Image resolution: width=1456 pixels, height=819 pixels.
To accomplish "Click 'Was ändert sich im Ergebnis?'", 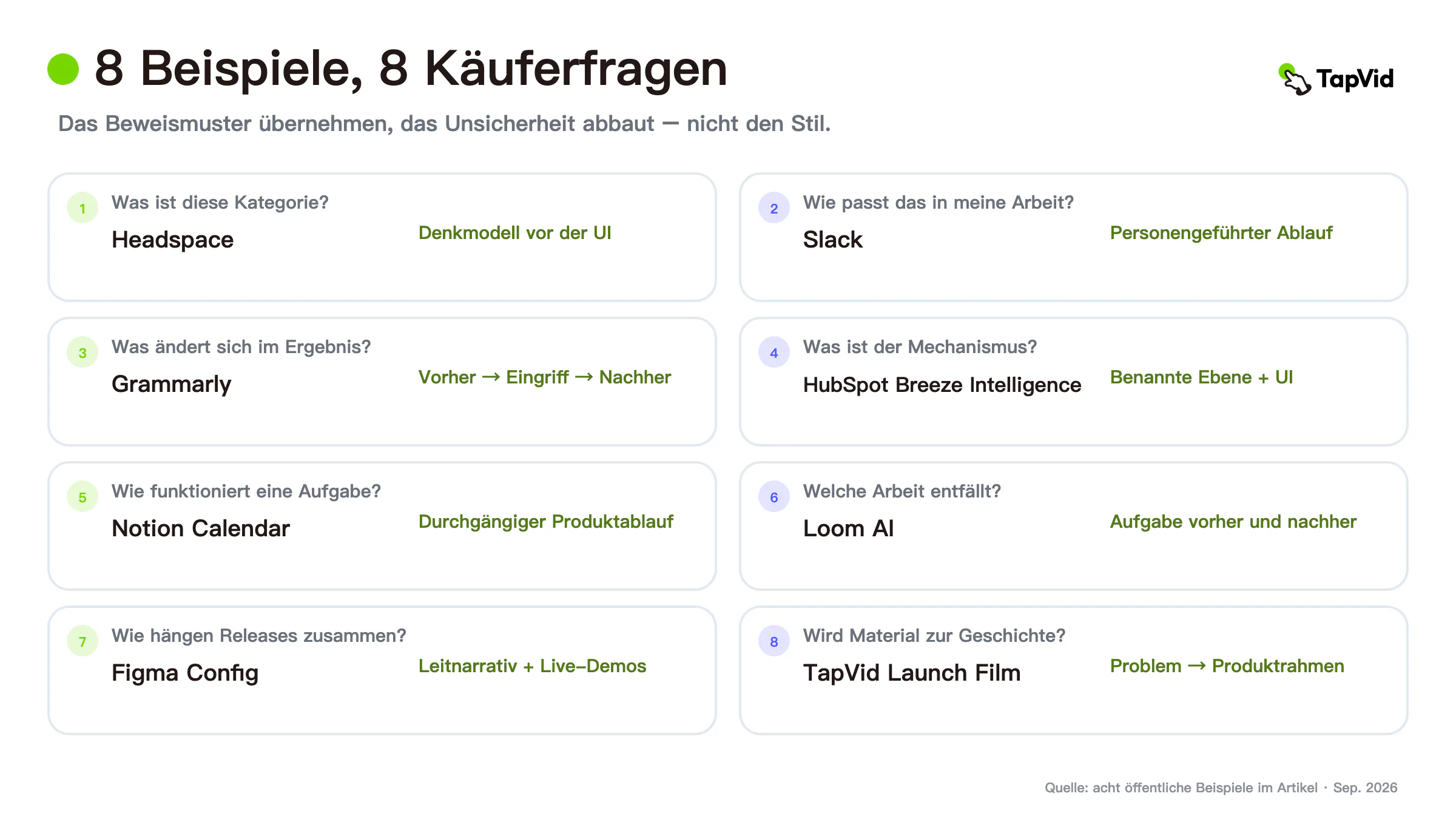I will click(241, 347).
